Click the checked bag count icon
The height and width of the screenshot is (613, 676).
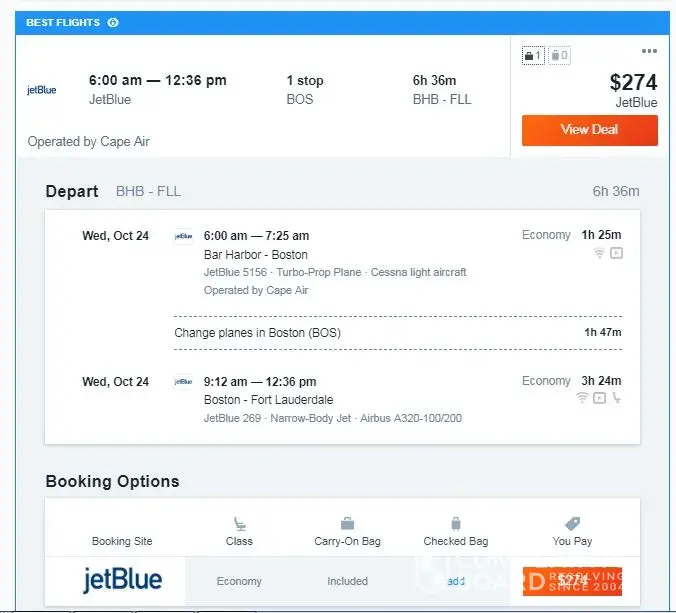[558, 56]
